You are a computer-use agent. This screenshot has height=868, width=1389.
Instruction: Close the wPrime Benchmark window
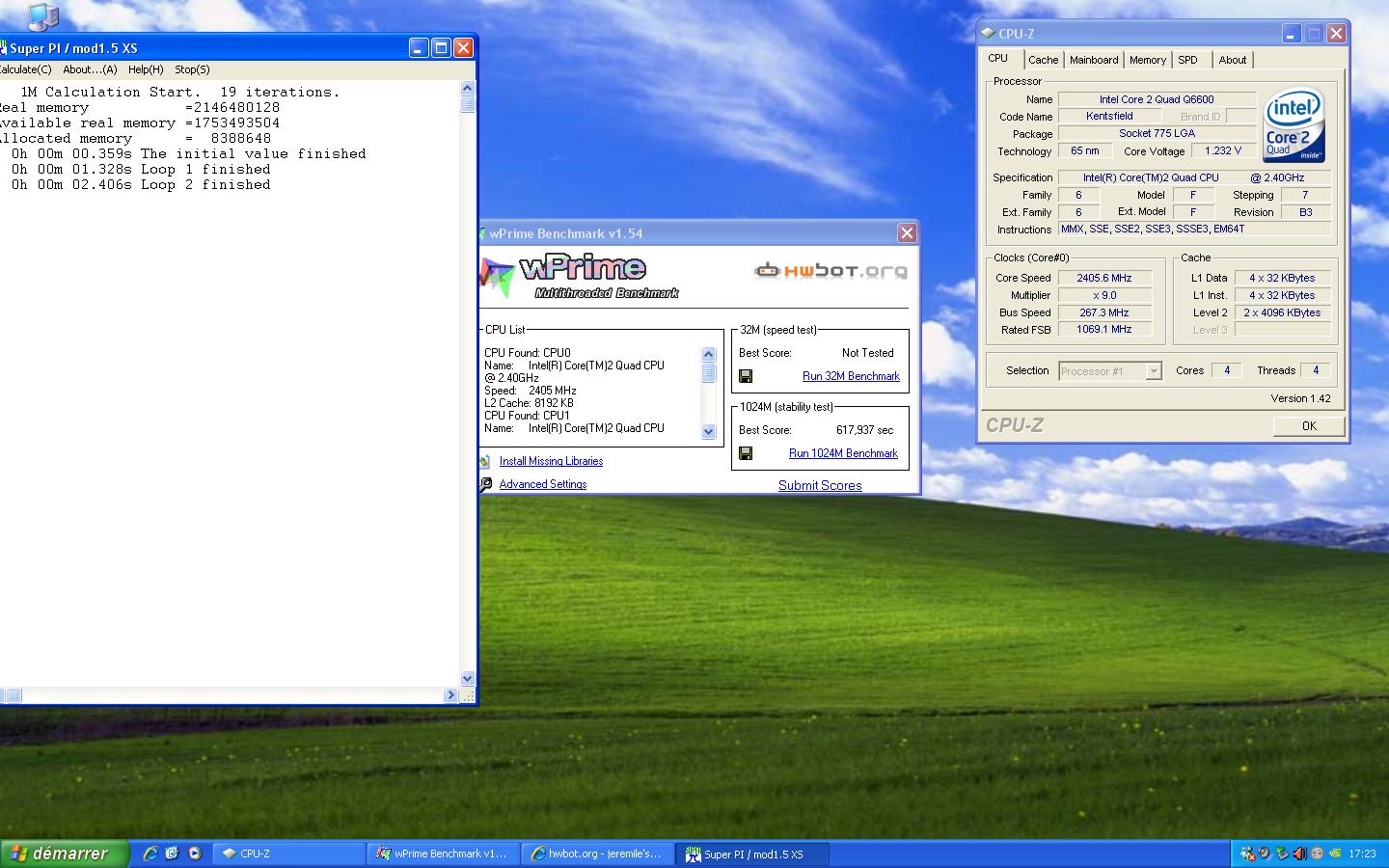[x=907, y=232]
